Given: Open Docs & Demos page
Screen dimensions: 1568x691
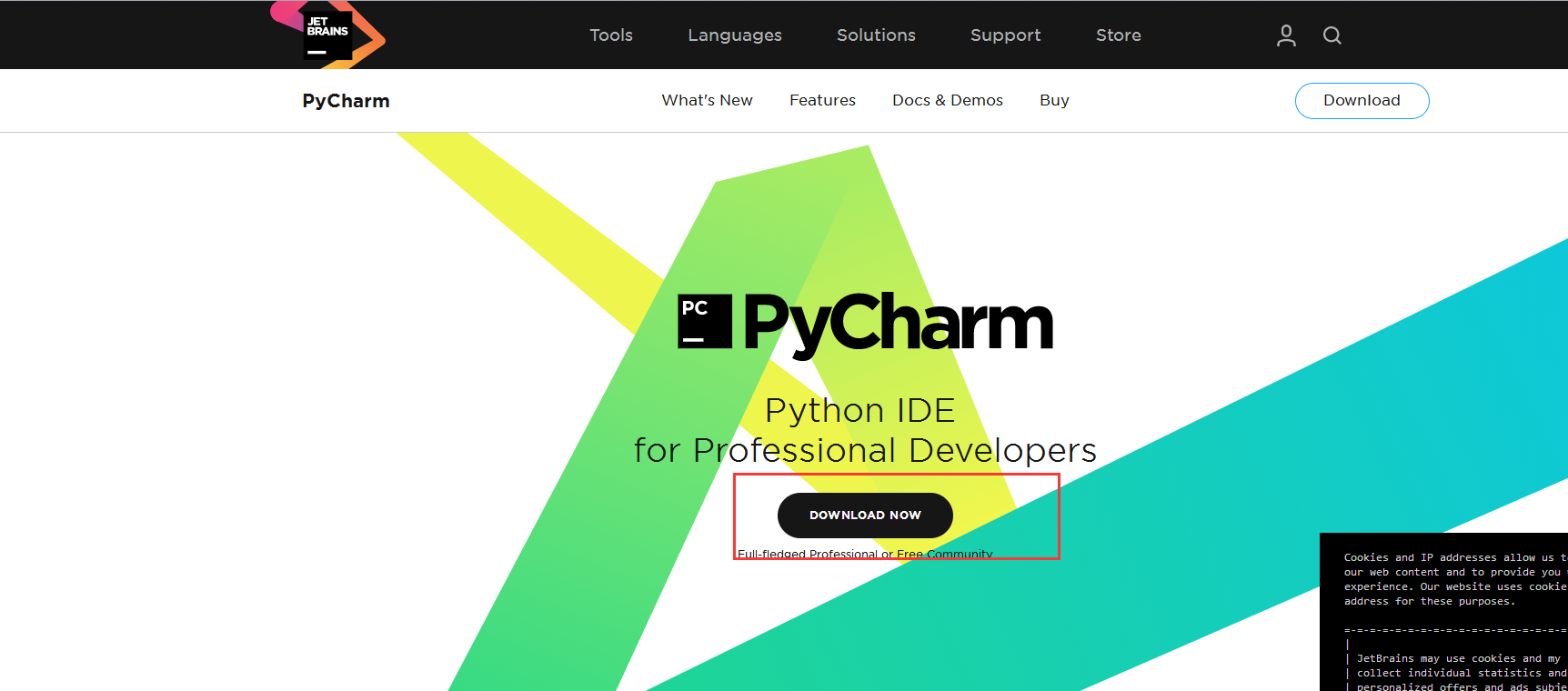Looking at the screenshot, I should pos(948,100).
